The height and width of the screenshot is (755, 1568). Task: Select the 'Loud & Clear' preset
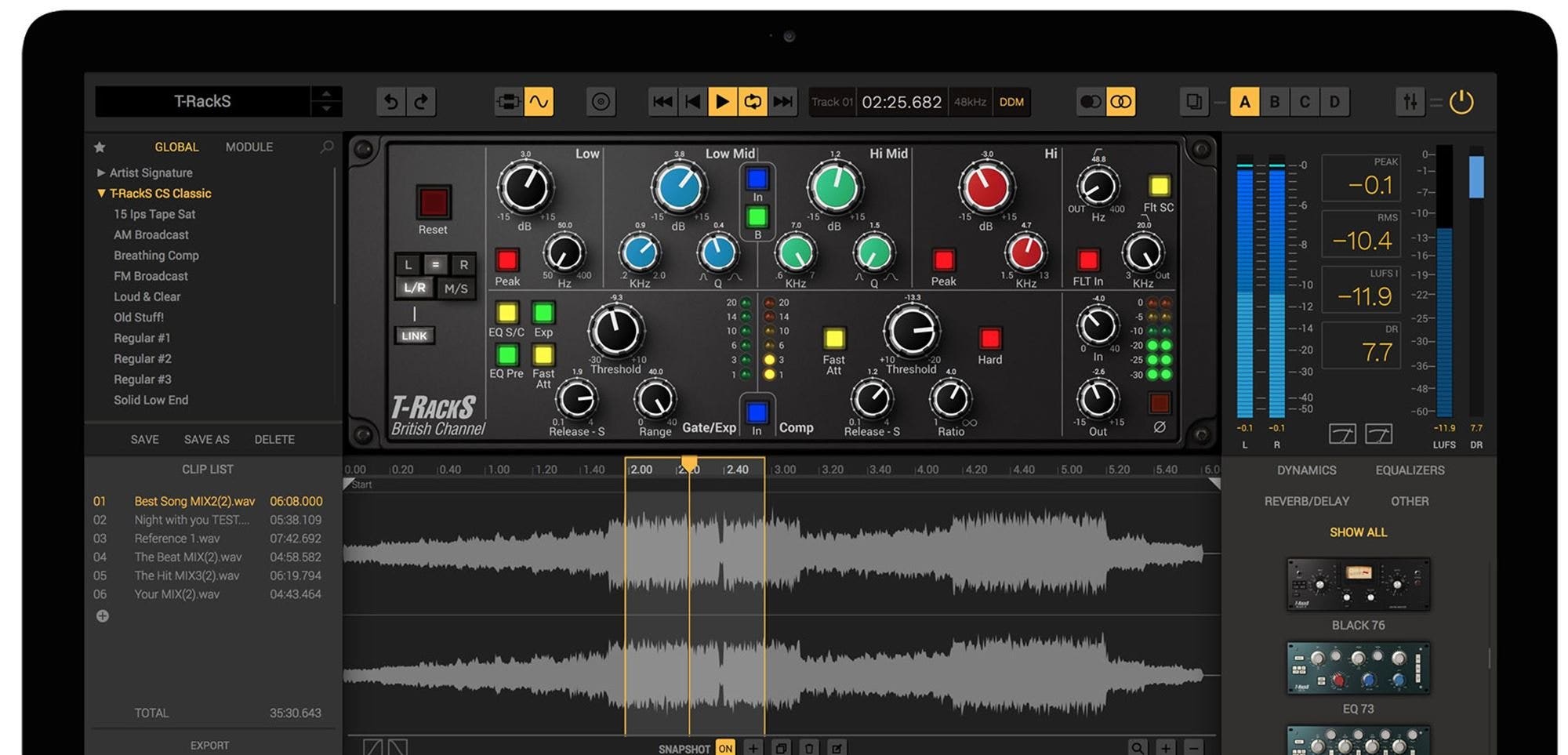pos(147,296)
